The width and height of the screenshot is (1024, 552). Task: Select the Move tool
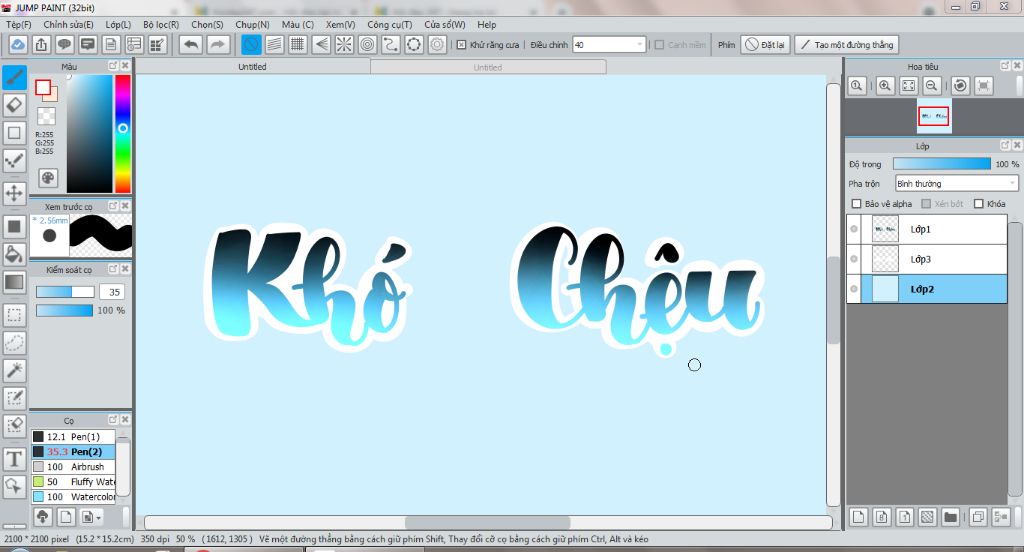tap(14, 193)
